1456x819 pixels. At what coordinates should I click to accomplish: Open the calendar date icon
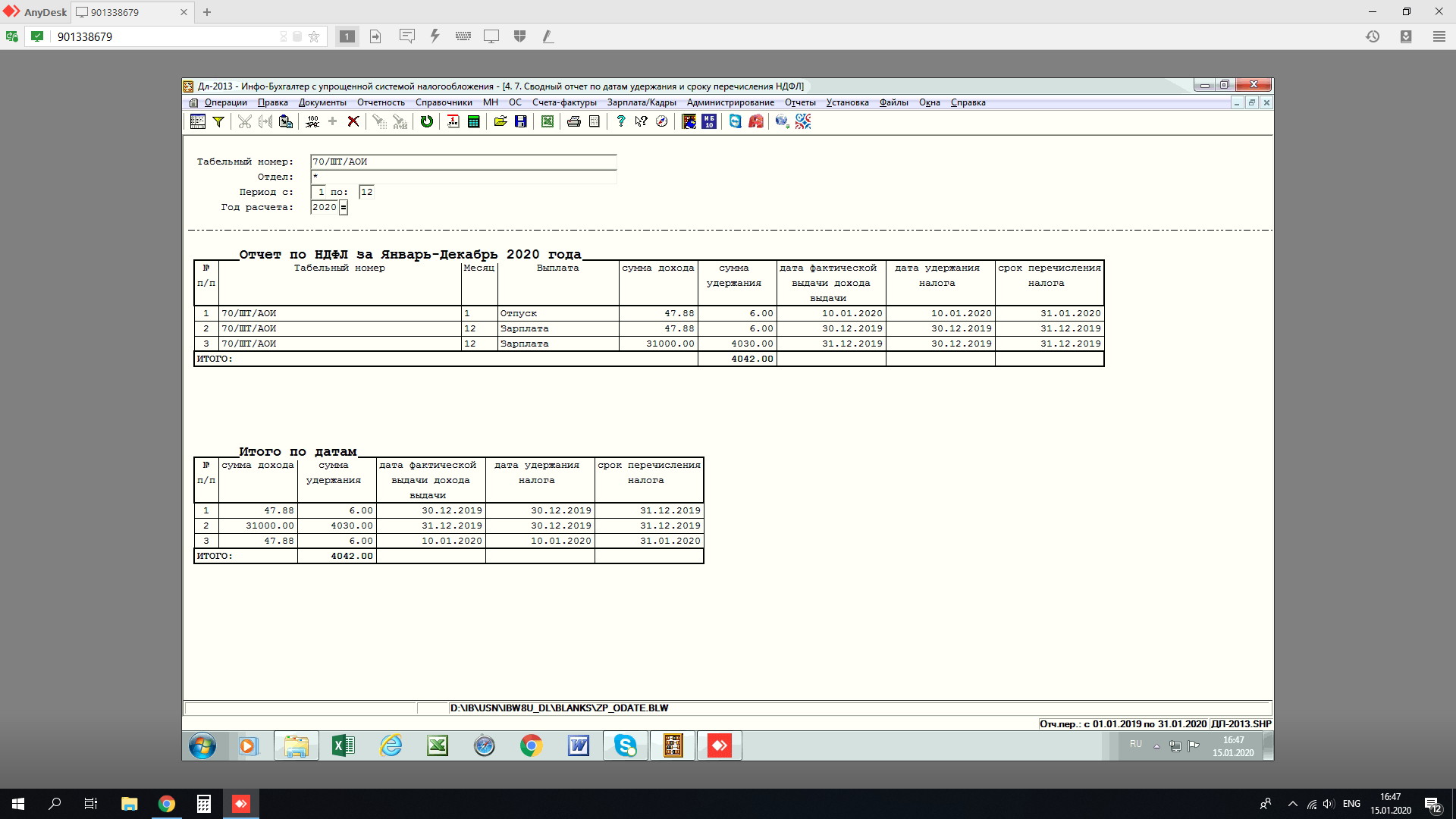click(x=453, y=121)
